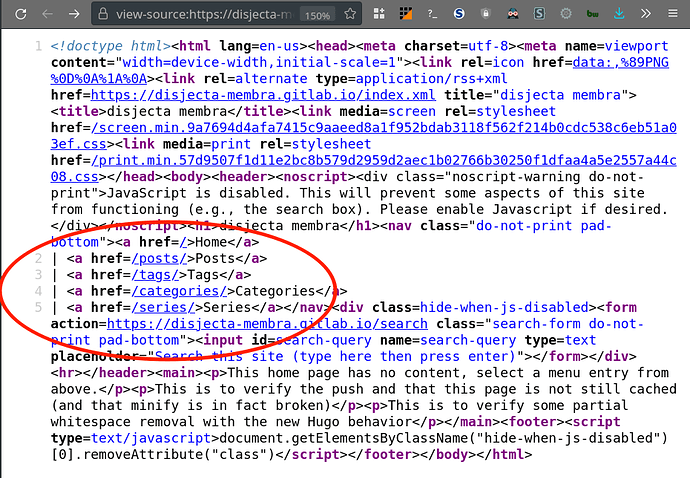Click the <!doctype html> declaration text
This screenshot has height=478, width=690.
111,46
